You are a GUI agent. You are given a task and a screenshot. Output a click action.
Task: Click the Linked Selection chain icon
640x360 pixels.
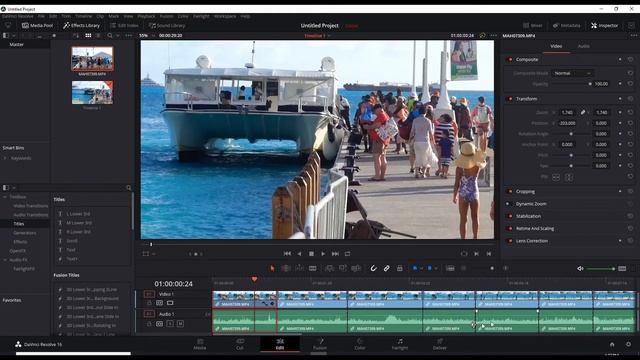386,268
